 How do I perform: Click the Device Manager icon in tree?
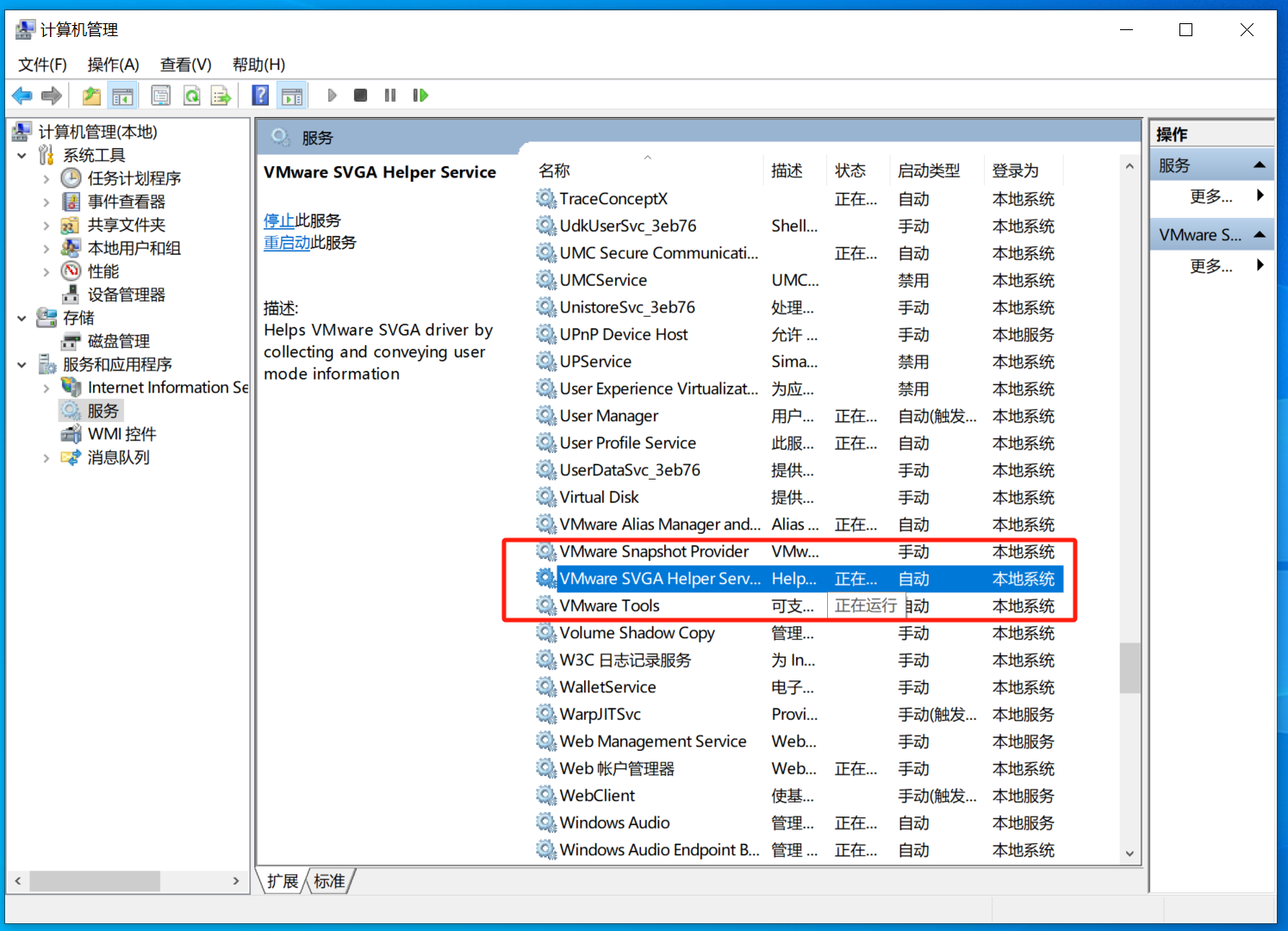pos(71,295)
